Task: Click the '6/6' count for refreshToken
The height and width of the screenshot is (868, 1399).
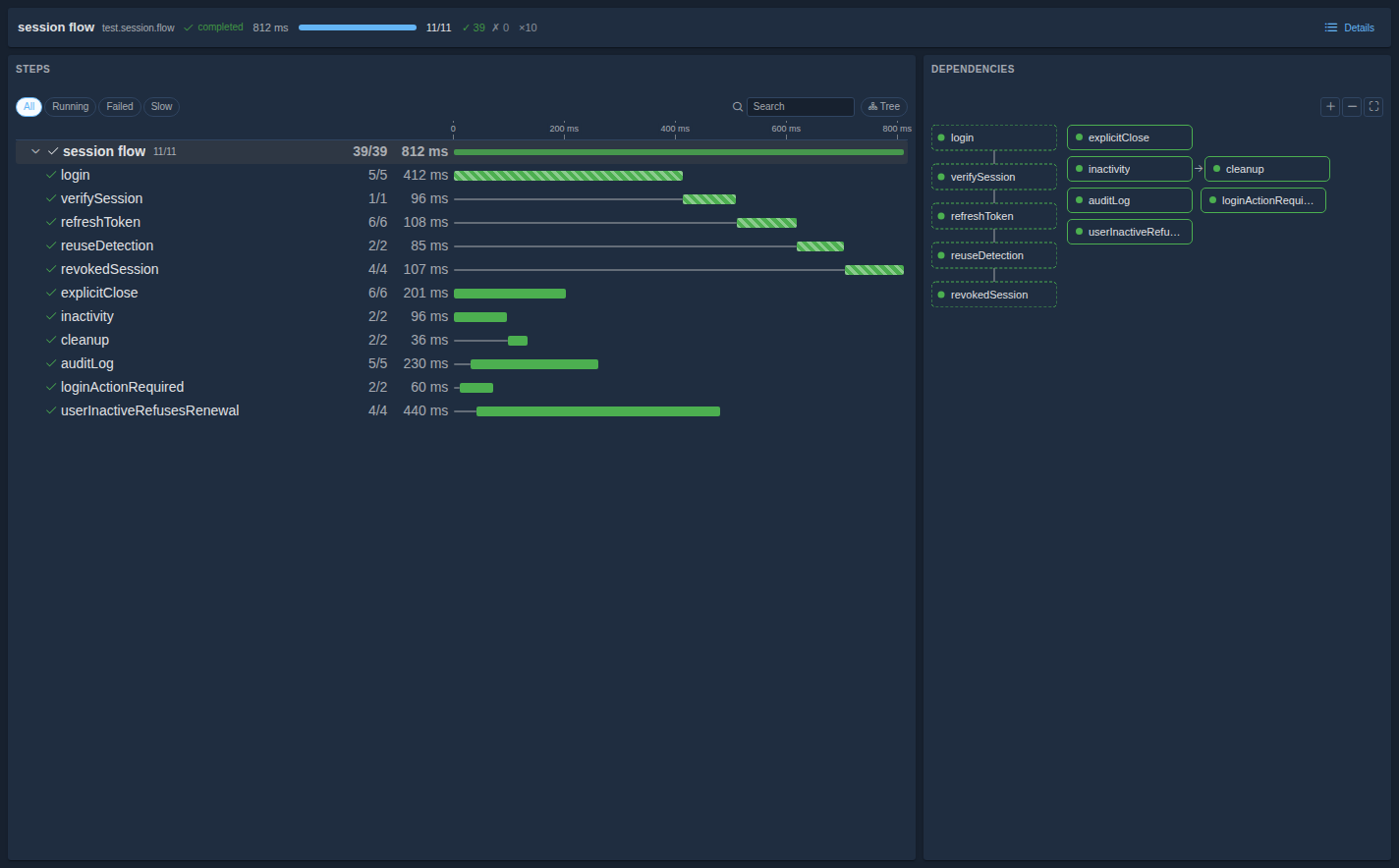Action: (377, 222)
